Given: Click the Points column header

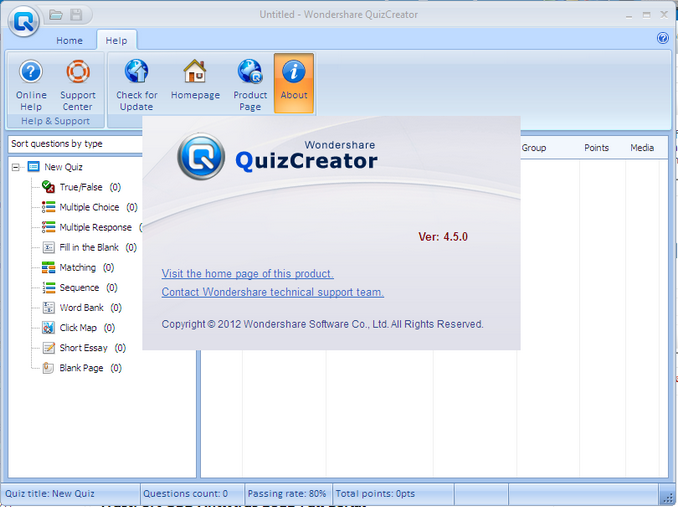Looking at the screenshot, I should pos(596,148).
